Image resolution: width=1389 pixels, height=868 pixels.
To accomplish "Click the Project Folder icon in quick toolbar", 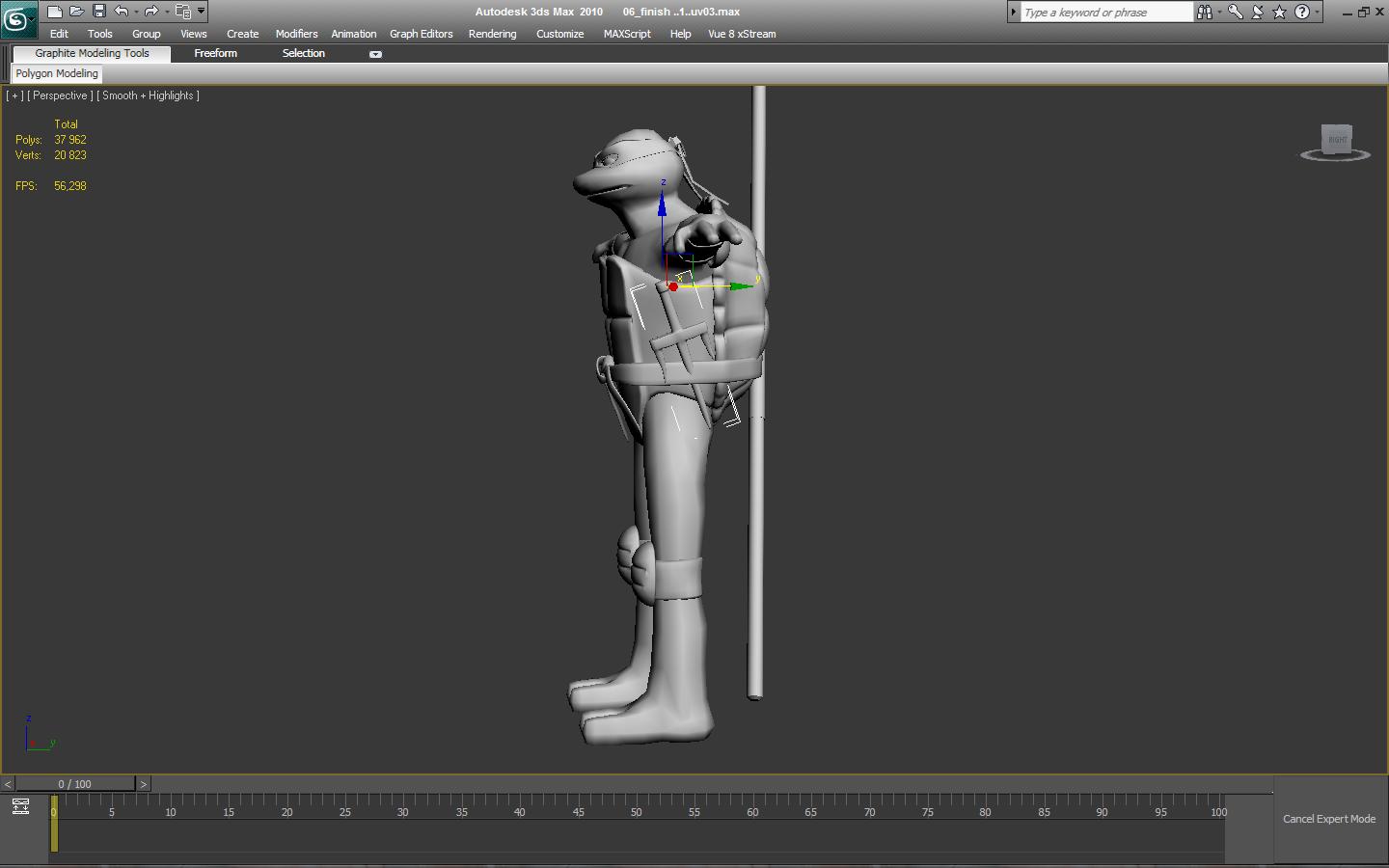I will tap(182, 12).
